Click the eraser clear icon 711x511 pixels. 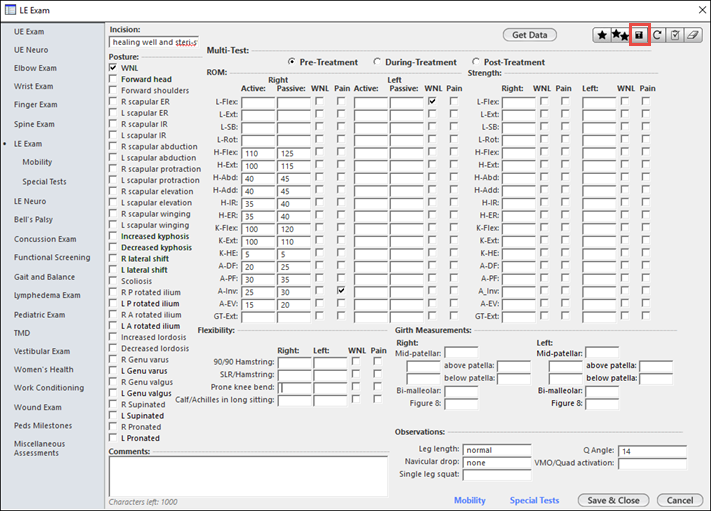(x=692, y=35)
